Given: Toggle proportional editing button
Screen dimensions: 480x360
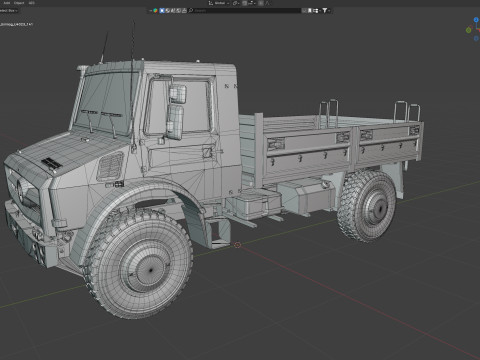Looking at the screenshot, I should 261,3.
